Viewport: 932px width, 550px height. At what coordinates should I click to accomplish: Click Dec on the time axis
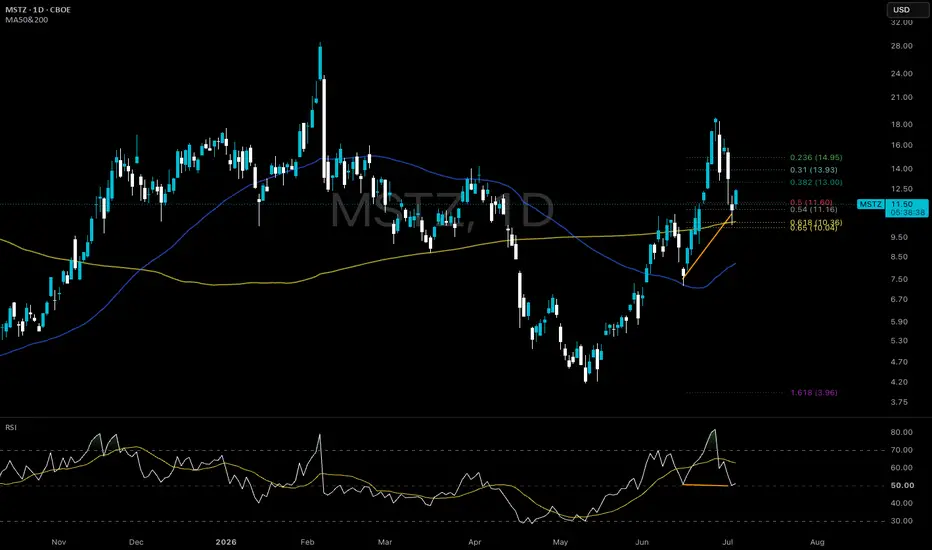(x=136, y=542)
